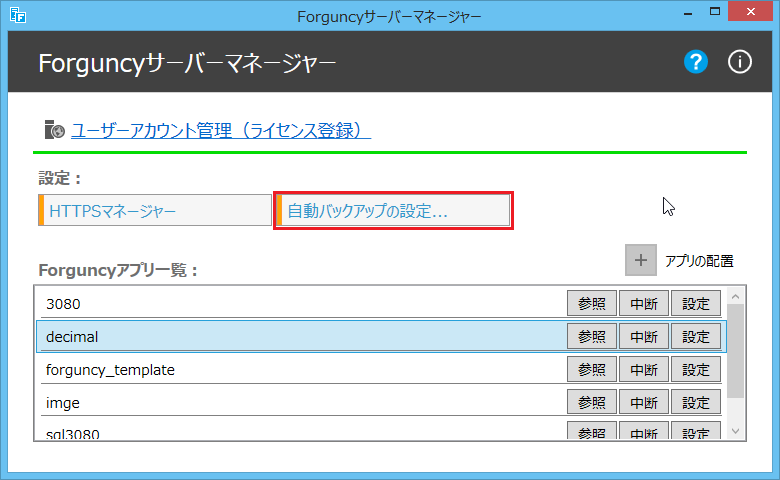Click 中断 for the decimal app
Screen dimensions: 780x480
(x=644, y=337)
